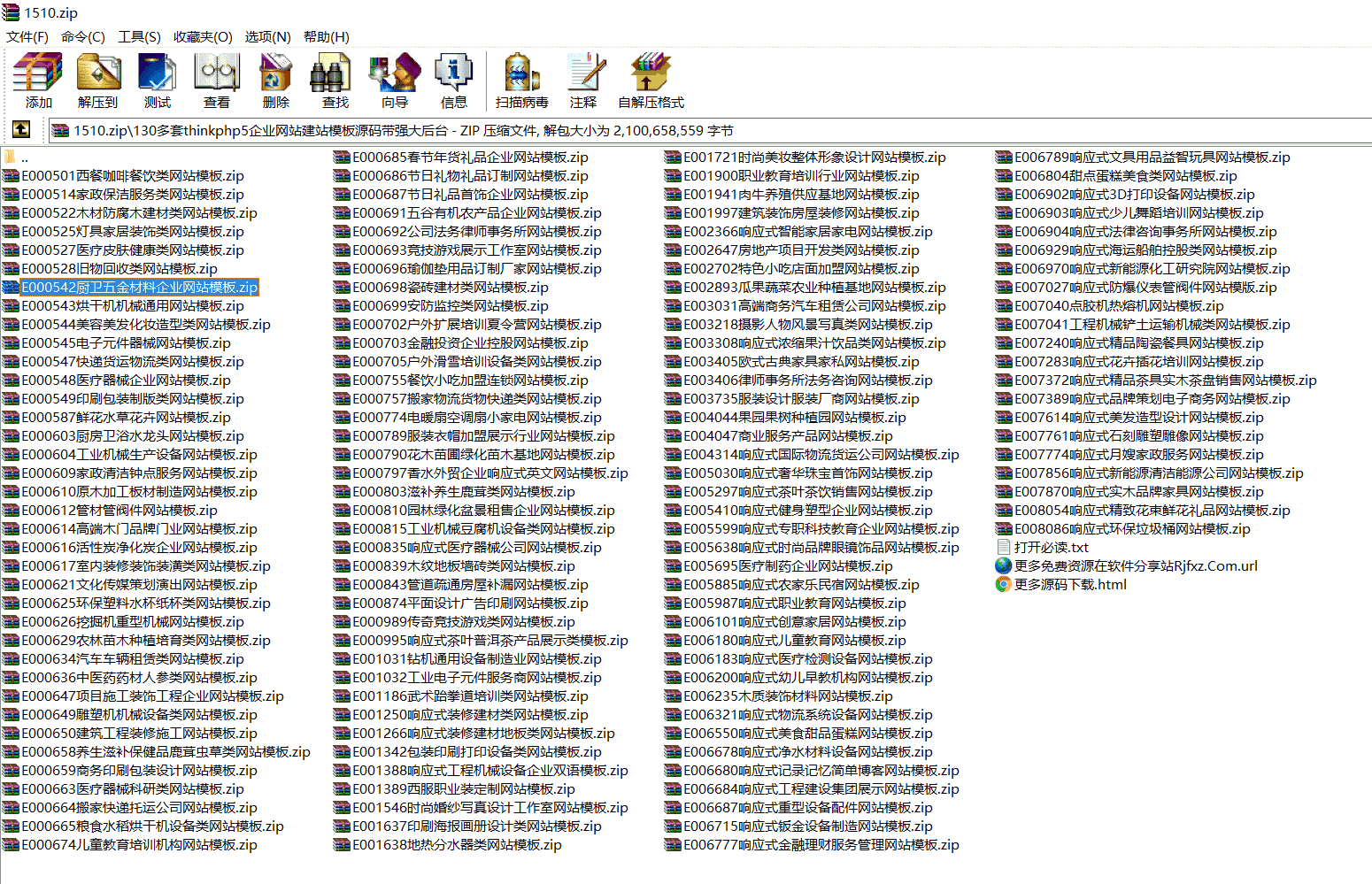Launch the 向导 (Wizard) tool
The image size is (1372, 884).
395,81
